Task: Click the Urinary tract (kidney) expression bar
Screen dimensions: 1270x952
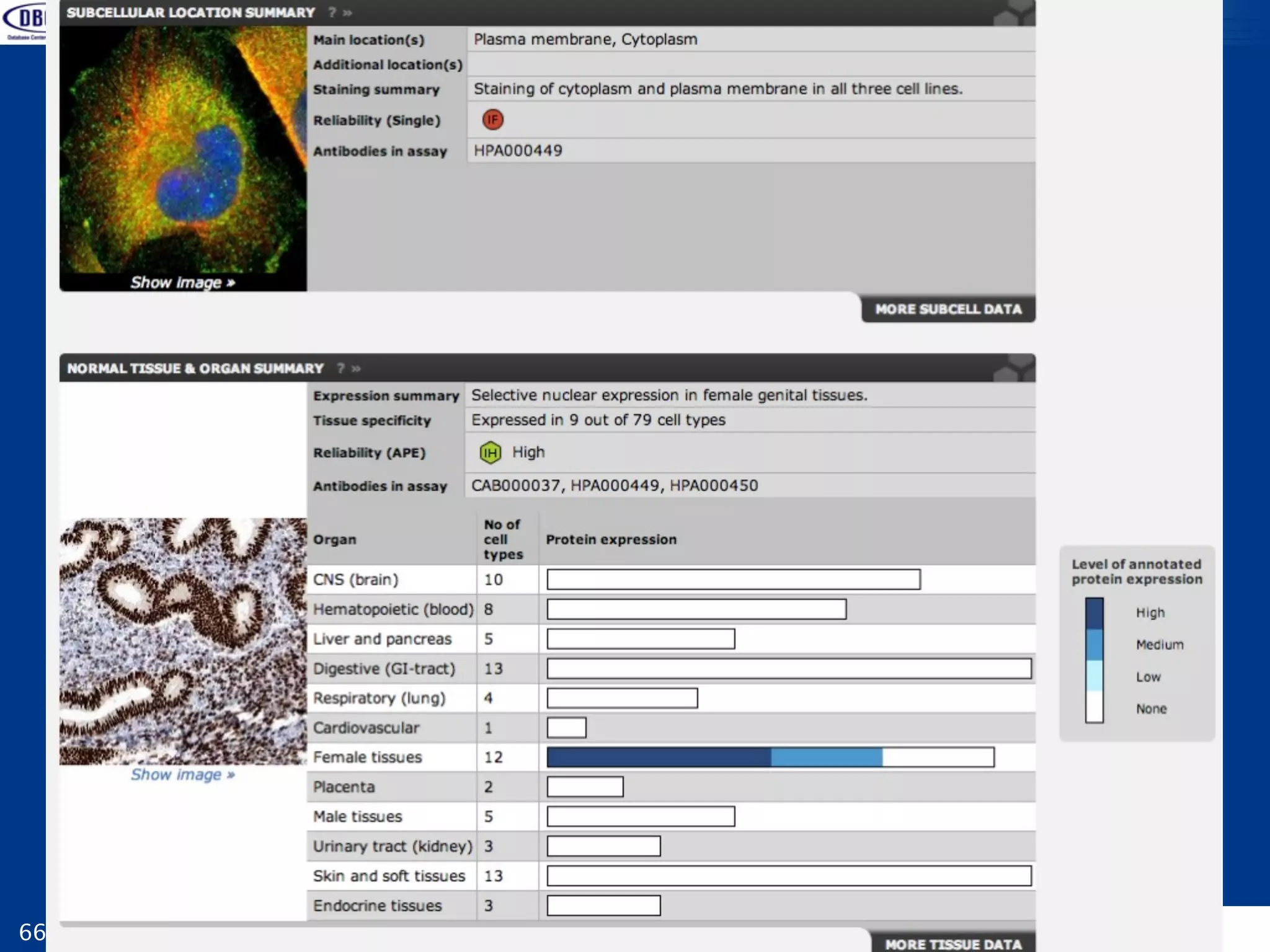Action: coord(603,846)
